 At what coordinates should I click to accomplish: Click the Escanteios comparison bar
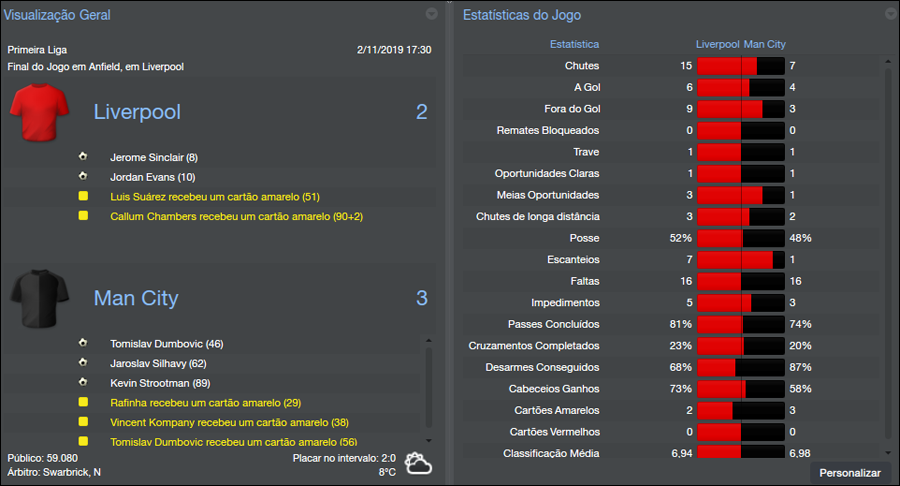(741, 259)
